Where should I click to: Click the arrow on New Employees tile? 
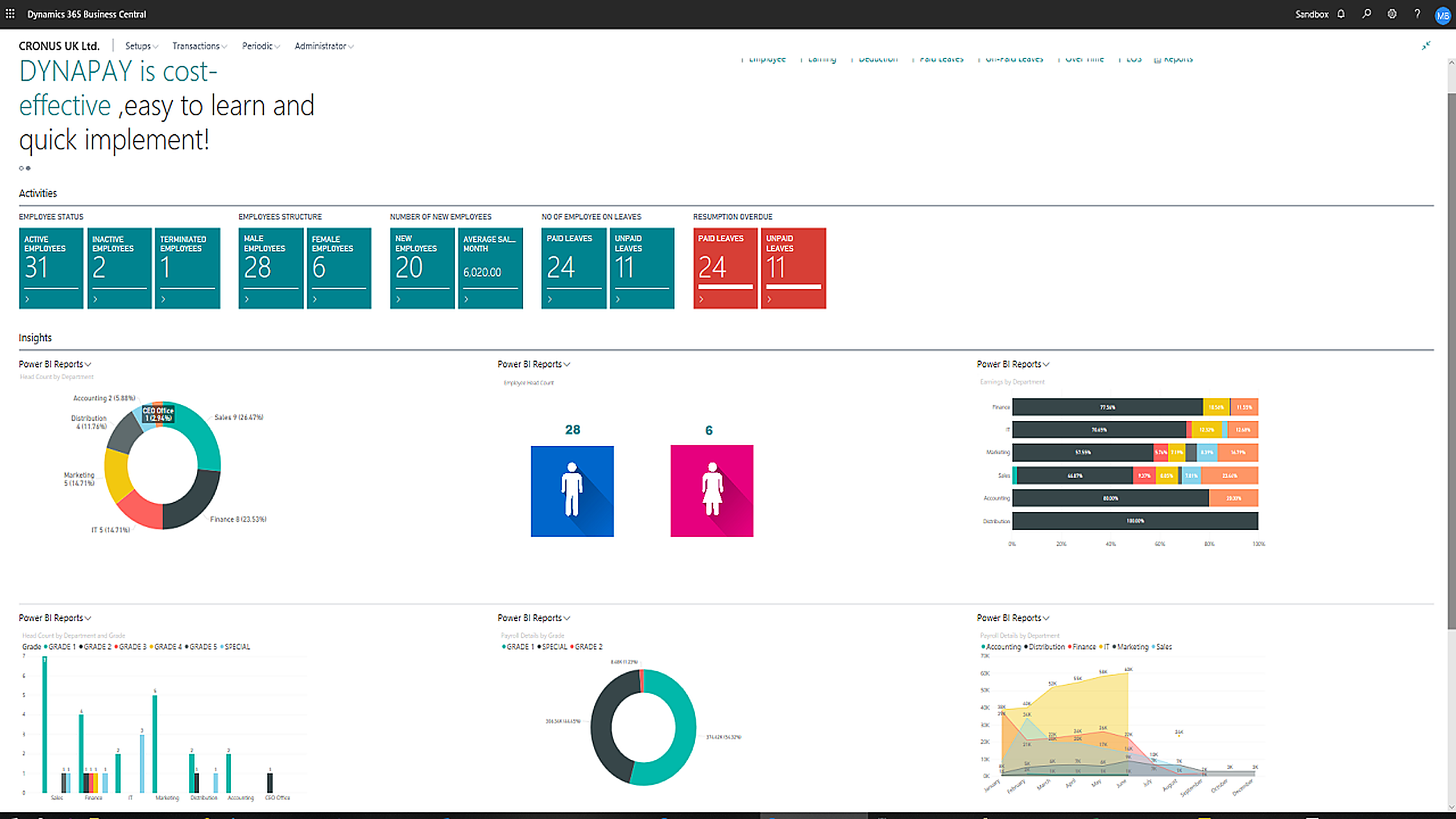[398, 299]
